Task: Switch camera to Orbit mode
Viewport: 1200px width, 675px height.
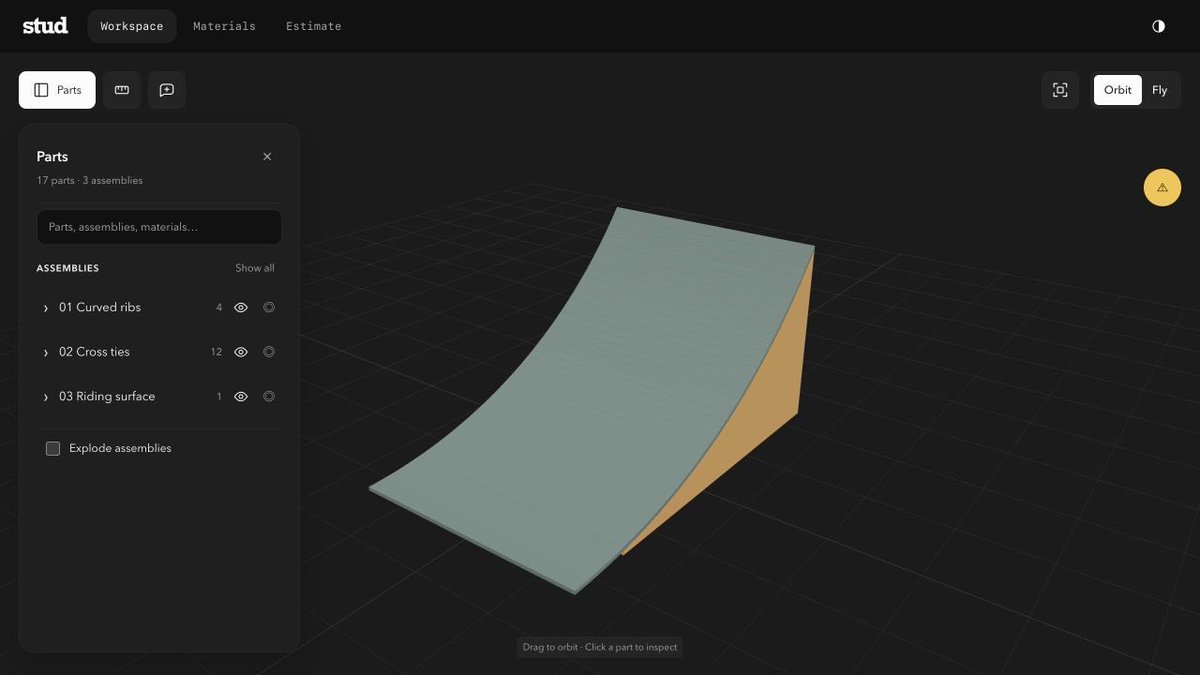Action: (x=1118, y=90)
